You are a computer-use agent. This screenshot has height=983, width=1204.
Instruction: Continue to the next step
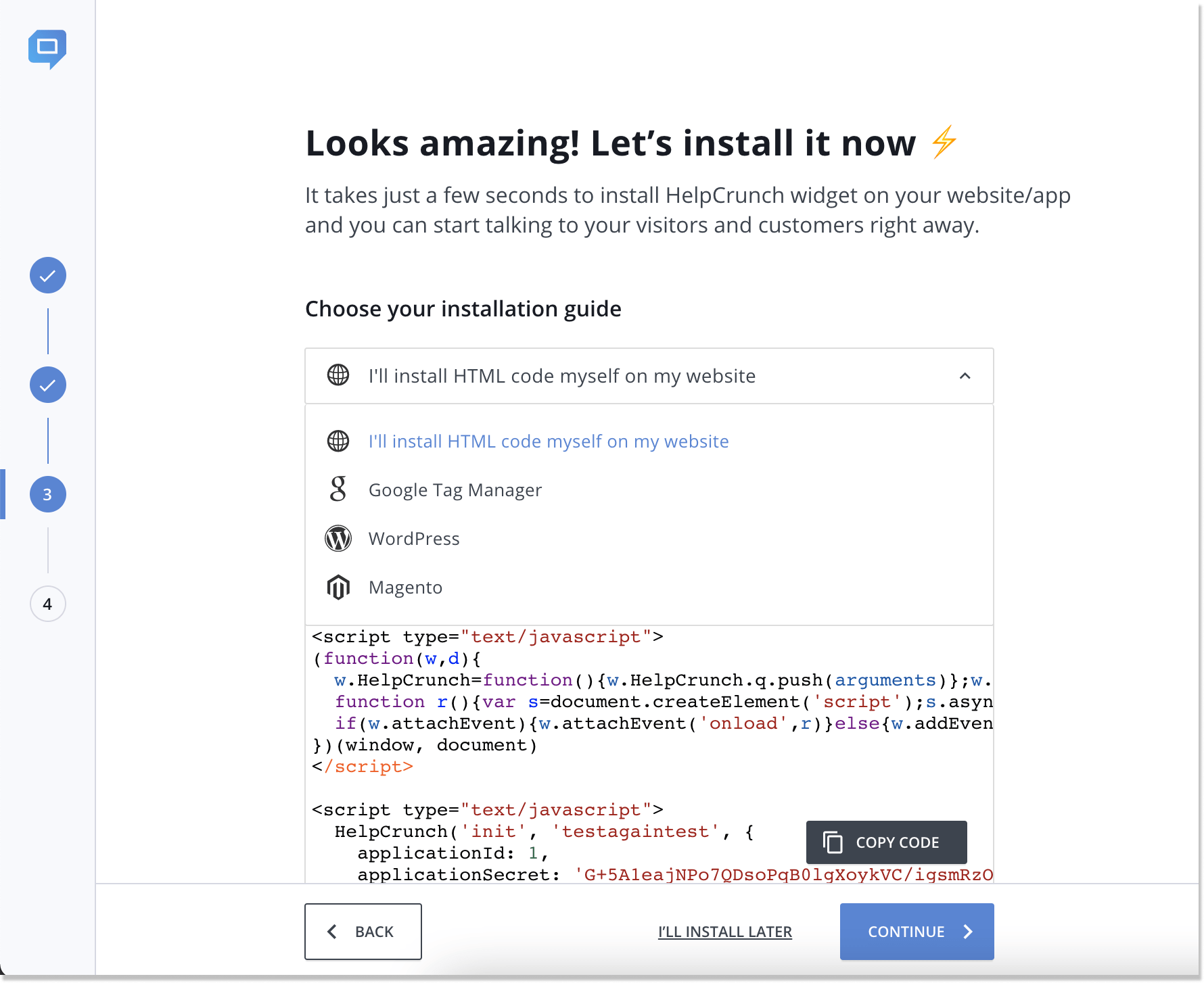coord(917,932)
